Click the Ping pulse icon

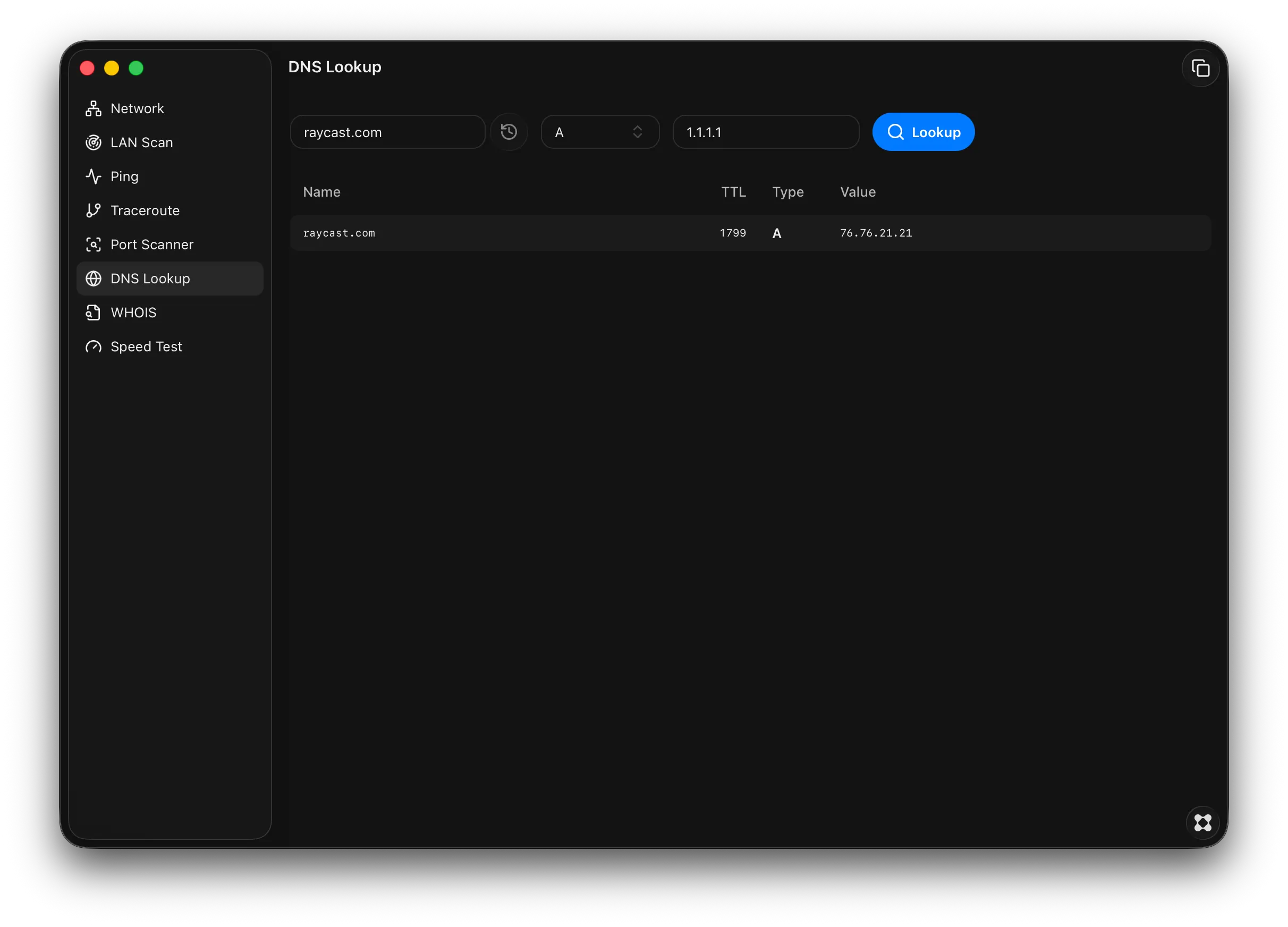pos(93,176)
